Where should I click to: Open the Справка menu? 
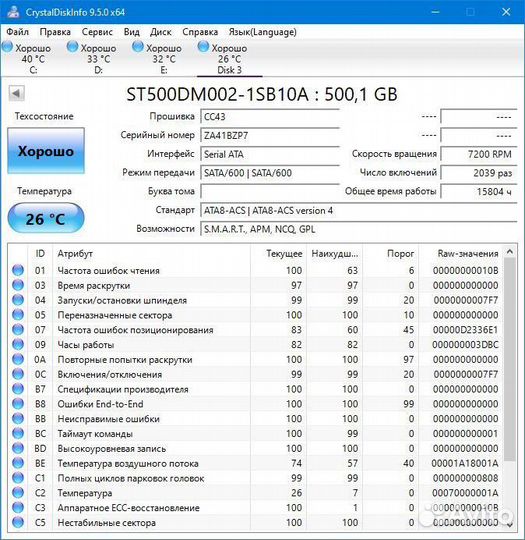(x=200, y=32)
